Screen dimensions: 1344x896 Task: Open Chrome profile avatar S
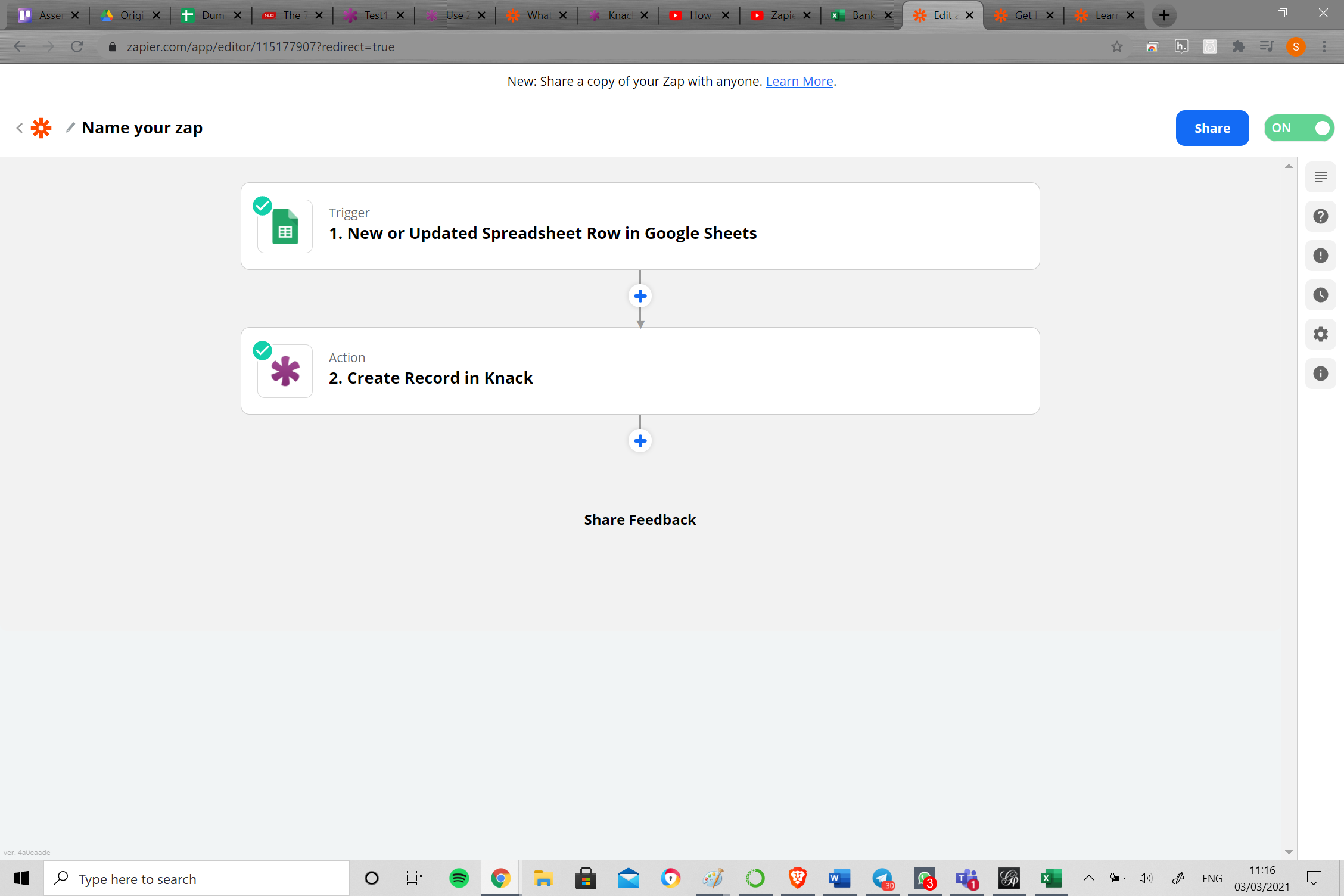(1296, 46)
